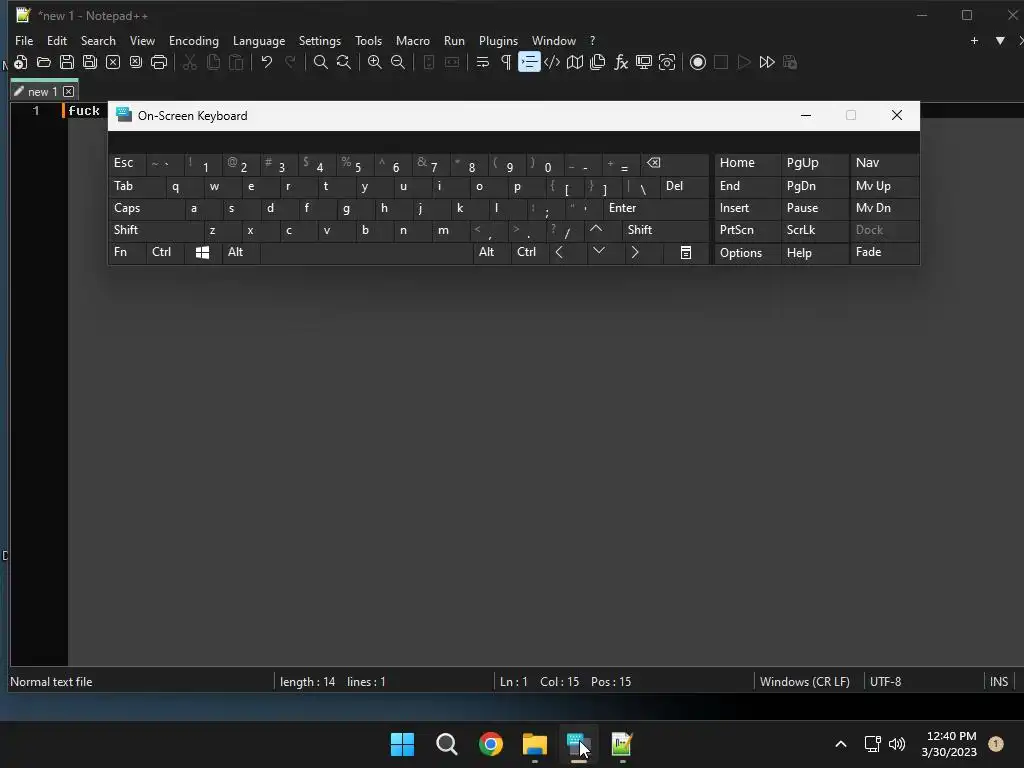Open the document list down-arrow at top right
The height and width of the screenshot is (768, 1024).
click(1000, 40)
